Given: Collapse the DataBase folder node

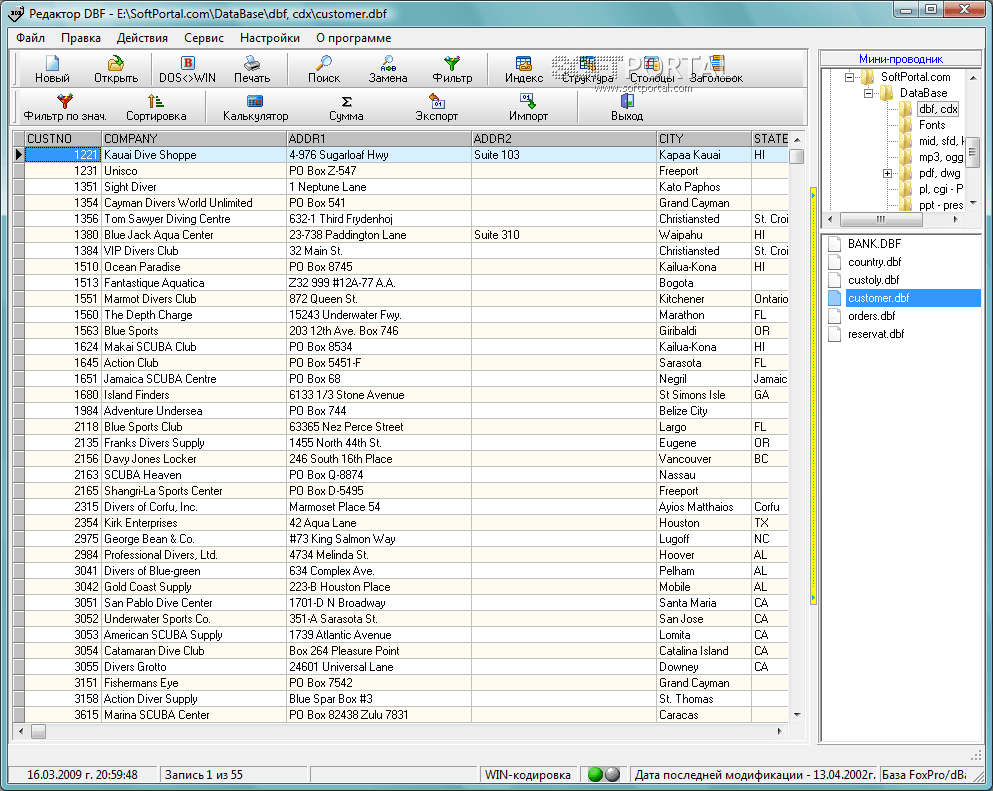Looking at the screenshot, I should (868, 93).
